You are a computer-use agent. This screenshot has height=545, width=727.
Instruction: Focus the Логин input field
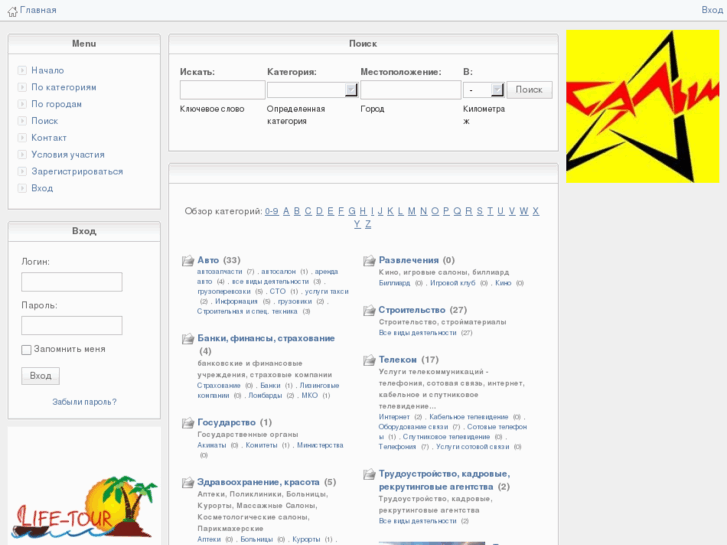[72, 282]
